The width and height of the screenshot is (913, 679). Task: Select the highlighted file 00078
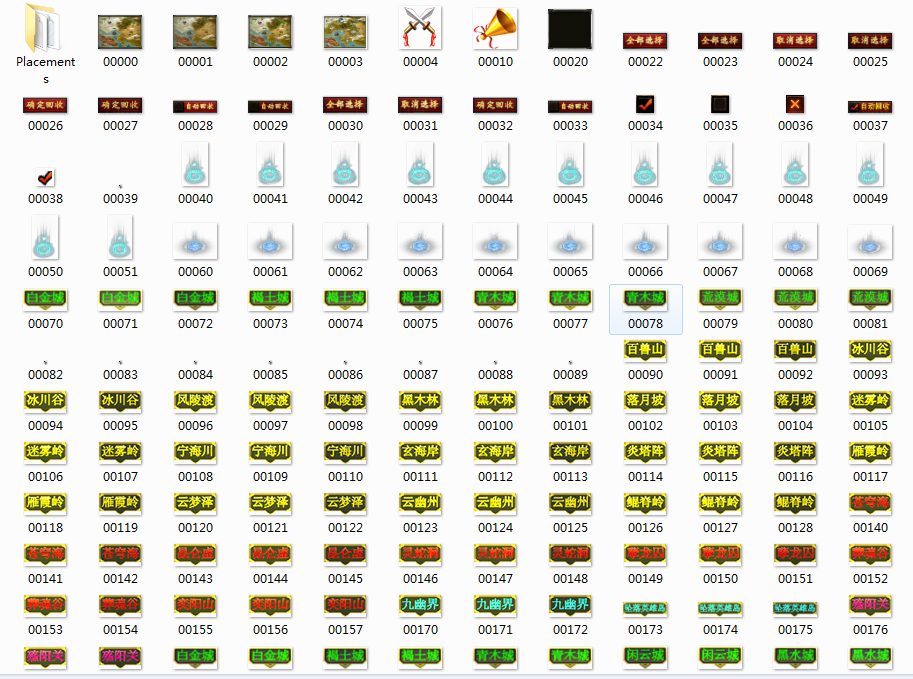(x=645, y=299)
